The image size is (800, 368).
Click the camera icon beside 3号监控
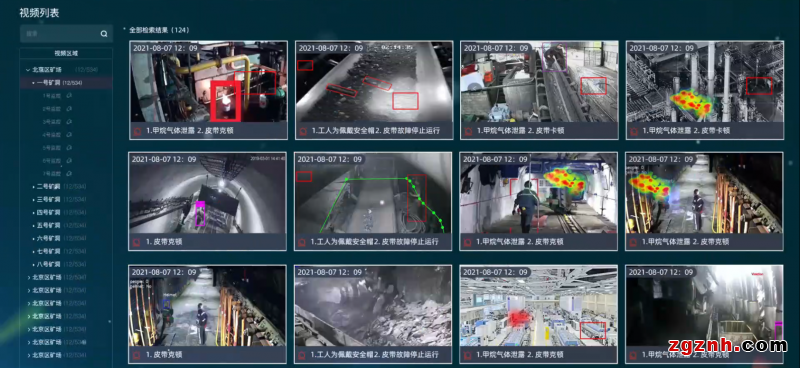click(69, 121)
